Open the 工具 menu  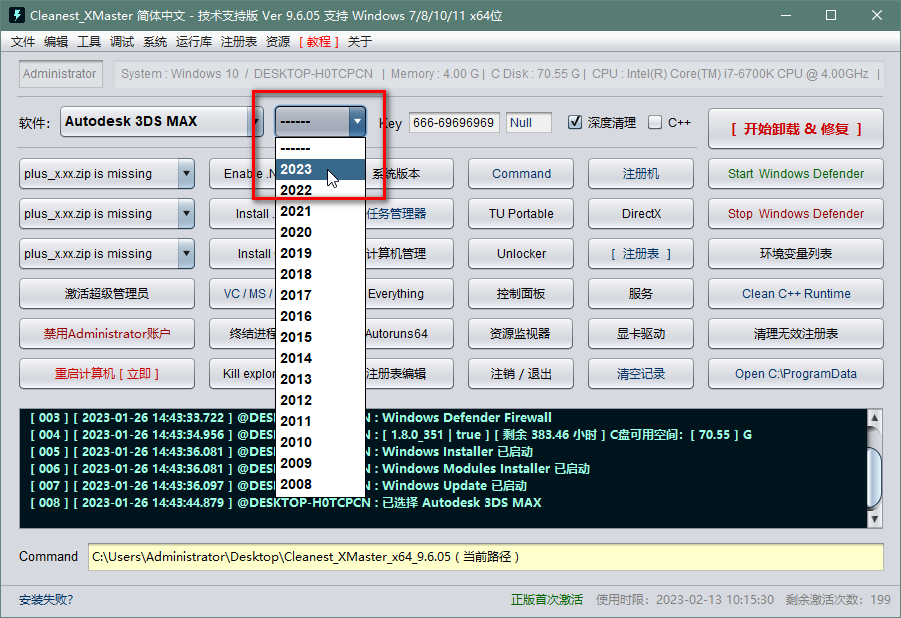coord(89,41)
